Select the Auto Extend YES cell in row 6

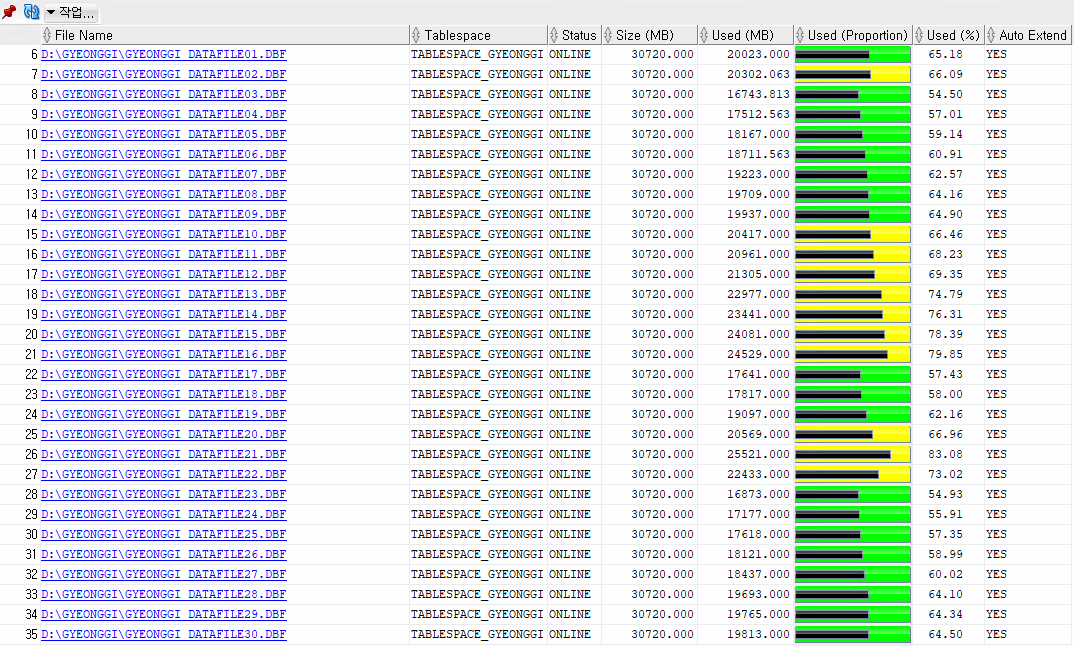tap(996, 54)
